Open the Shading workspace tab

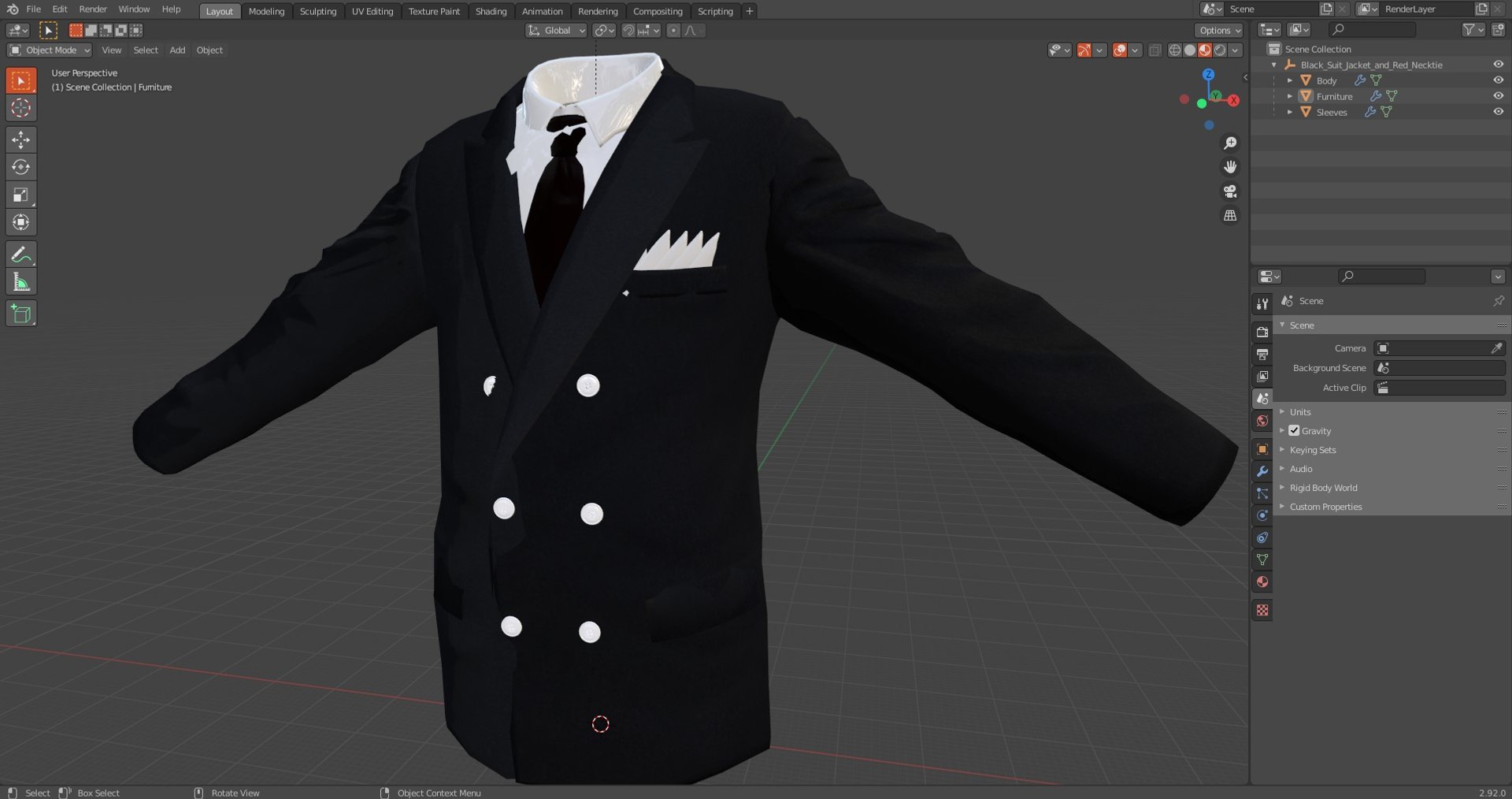pyautogui.click(x=491, y=11)
